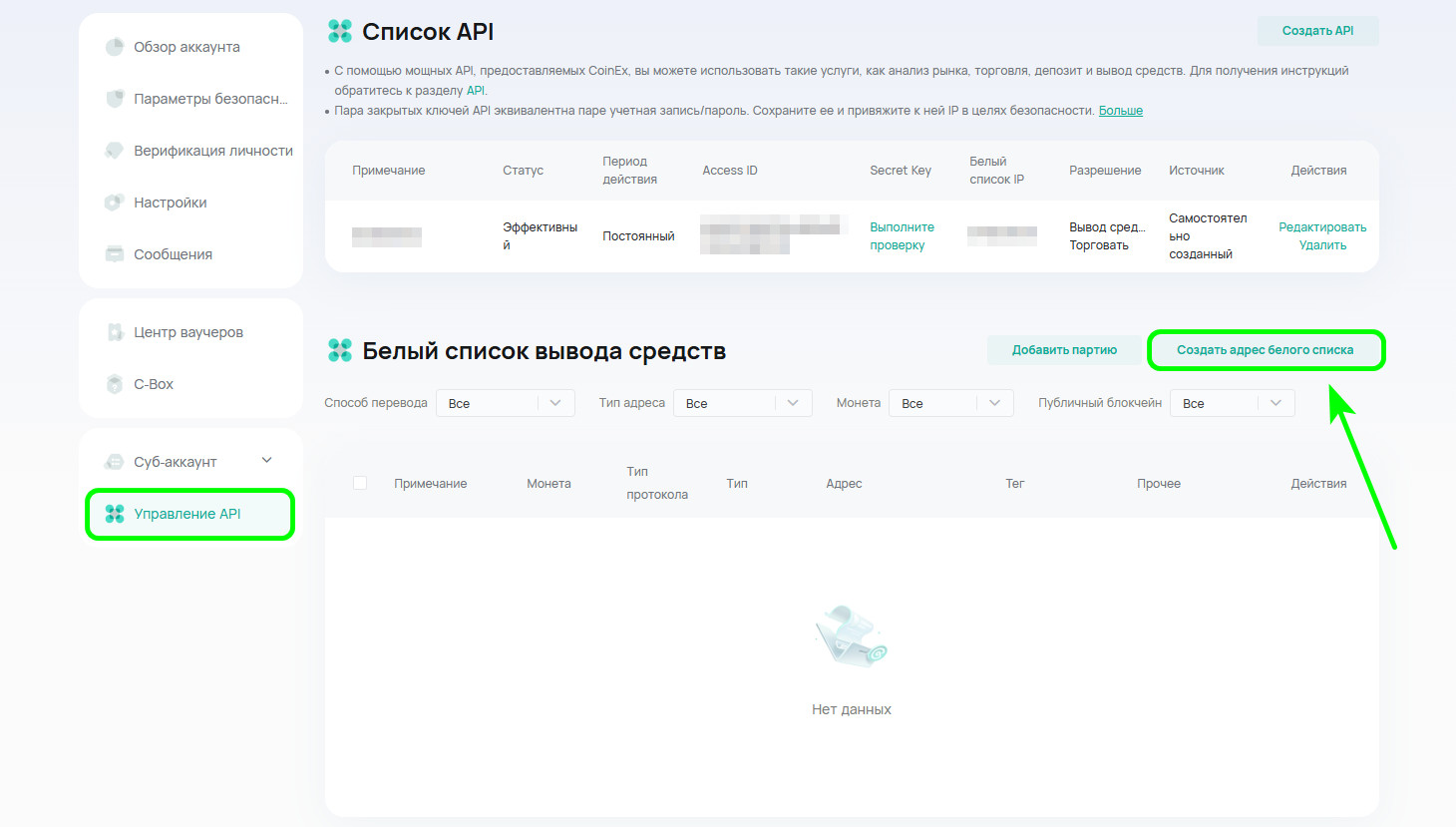Click the Настройки gear icon
The width and height of the screenshot is (1456, 827).
[x=115, y=203]
